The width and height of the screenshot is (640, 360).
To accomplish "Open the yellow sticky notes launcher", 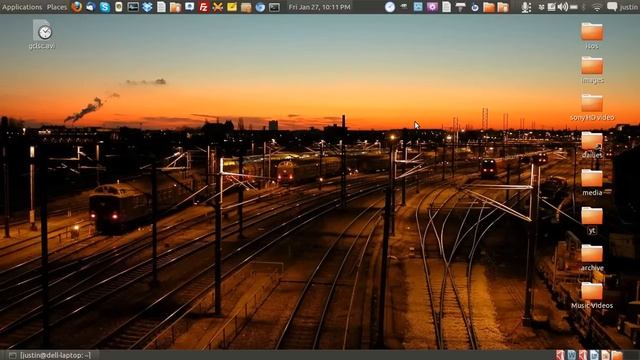I will (x=231, y=7).
